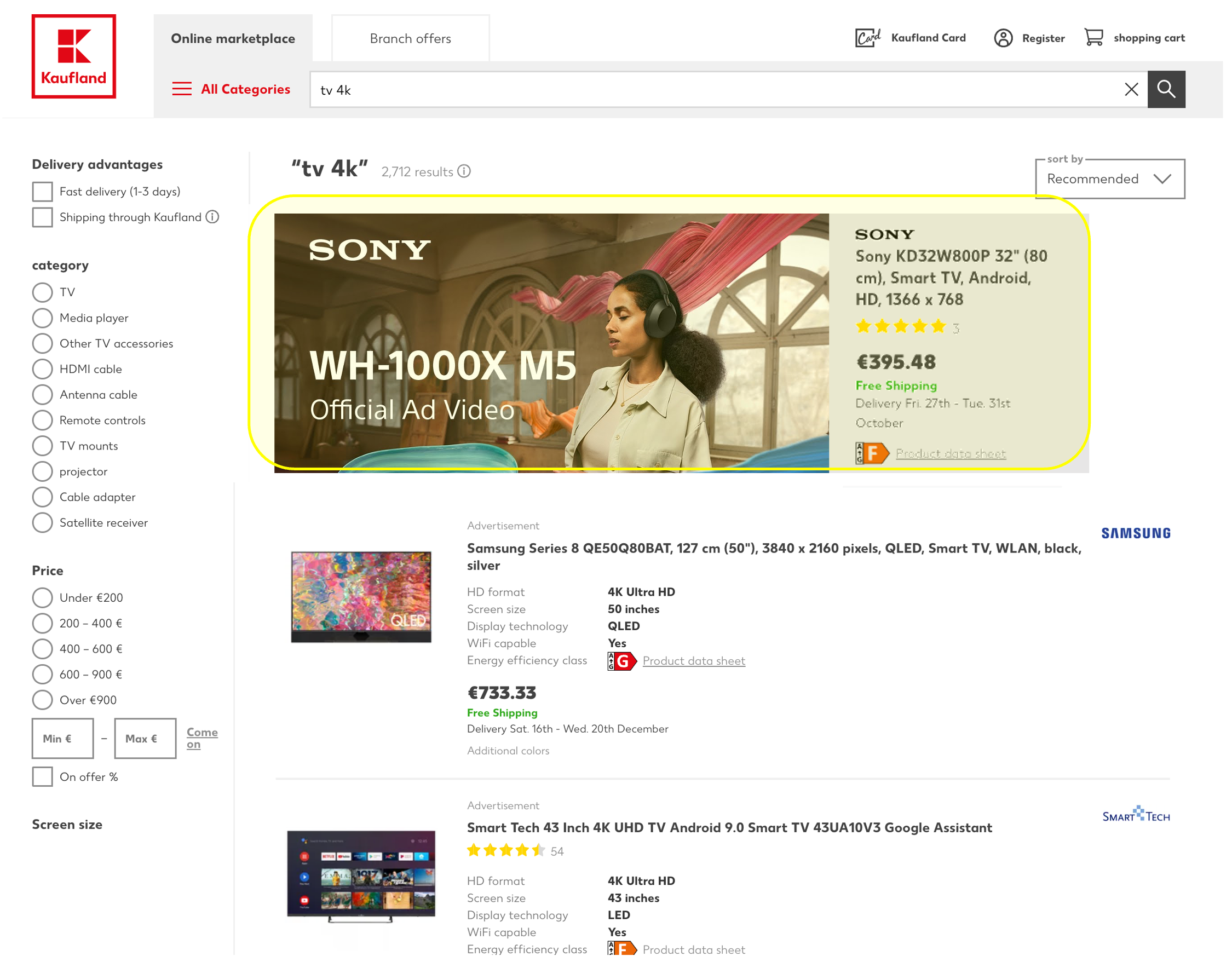Select the Media player category
1232x956 pixels.
point(42,318)
